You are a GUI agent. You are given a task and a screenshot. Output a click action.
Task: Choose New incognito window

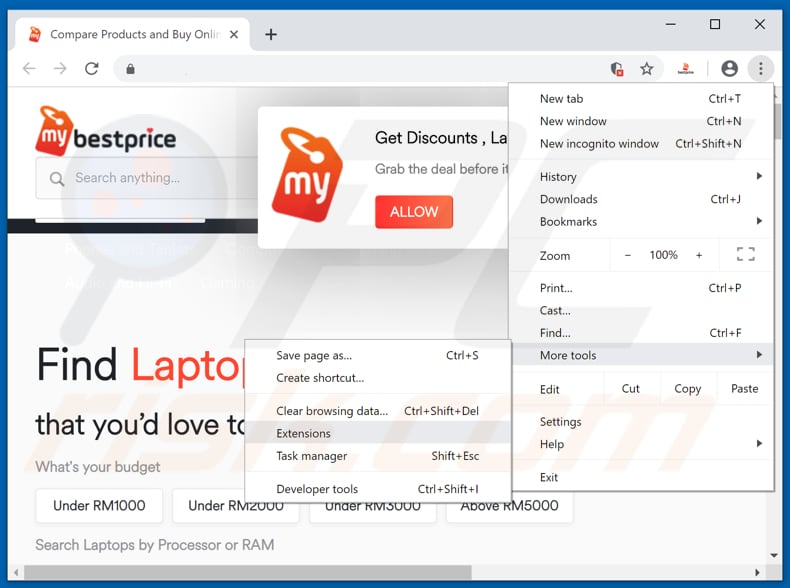tap(640, 144)
